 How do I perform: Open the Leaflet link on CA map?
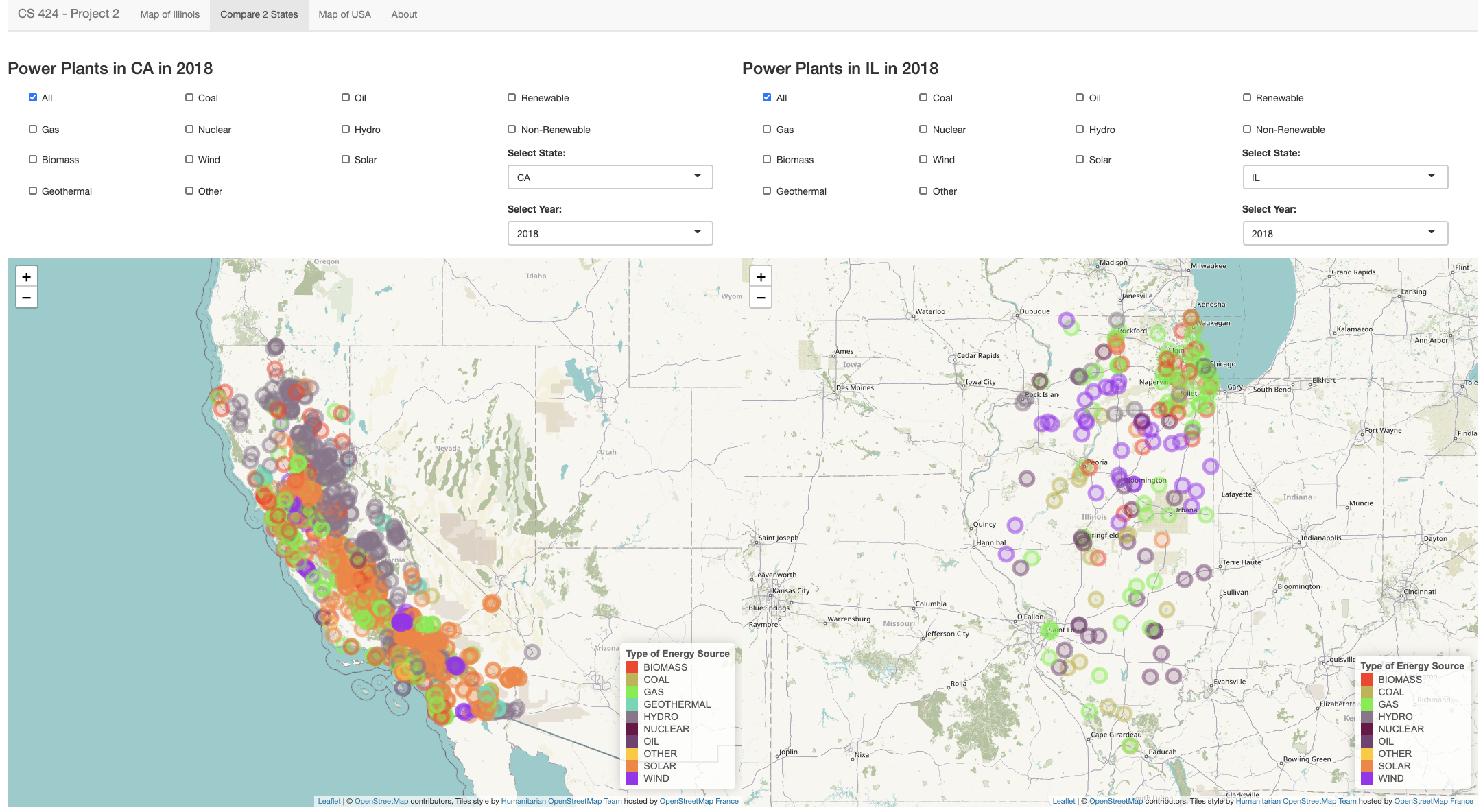[x=329, y=801]
